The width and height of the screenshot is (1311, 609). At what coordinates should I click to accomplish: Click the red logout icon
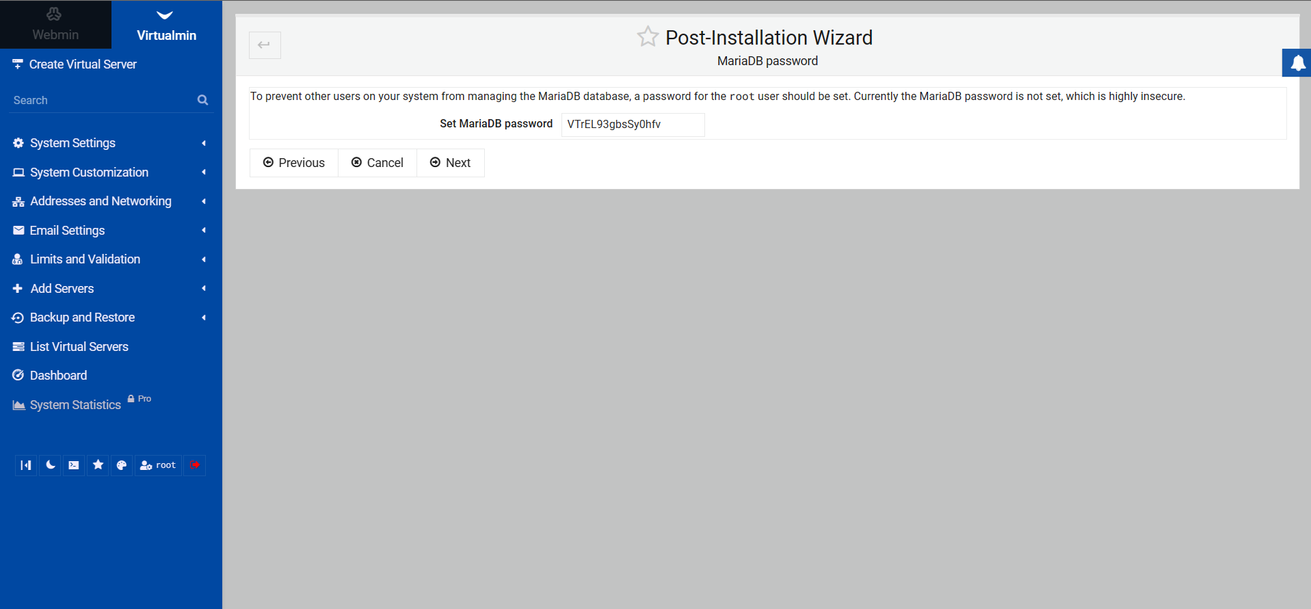tap(195, 465)
